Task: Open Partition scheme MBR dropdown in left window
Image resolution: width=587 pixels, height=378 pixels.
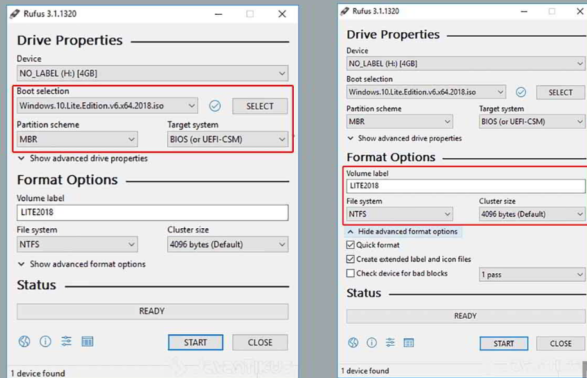Action: (x=77, y=139)
